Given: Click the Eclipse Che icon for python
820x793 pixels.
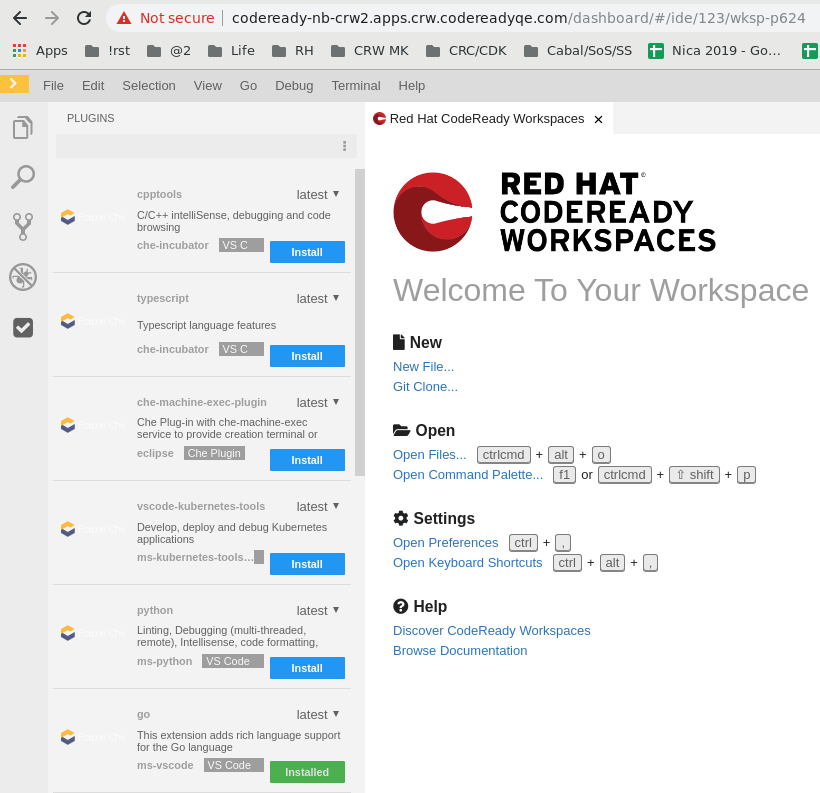Looking at the screenshot, I should tap(68, 633).
